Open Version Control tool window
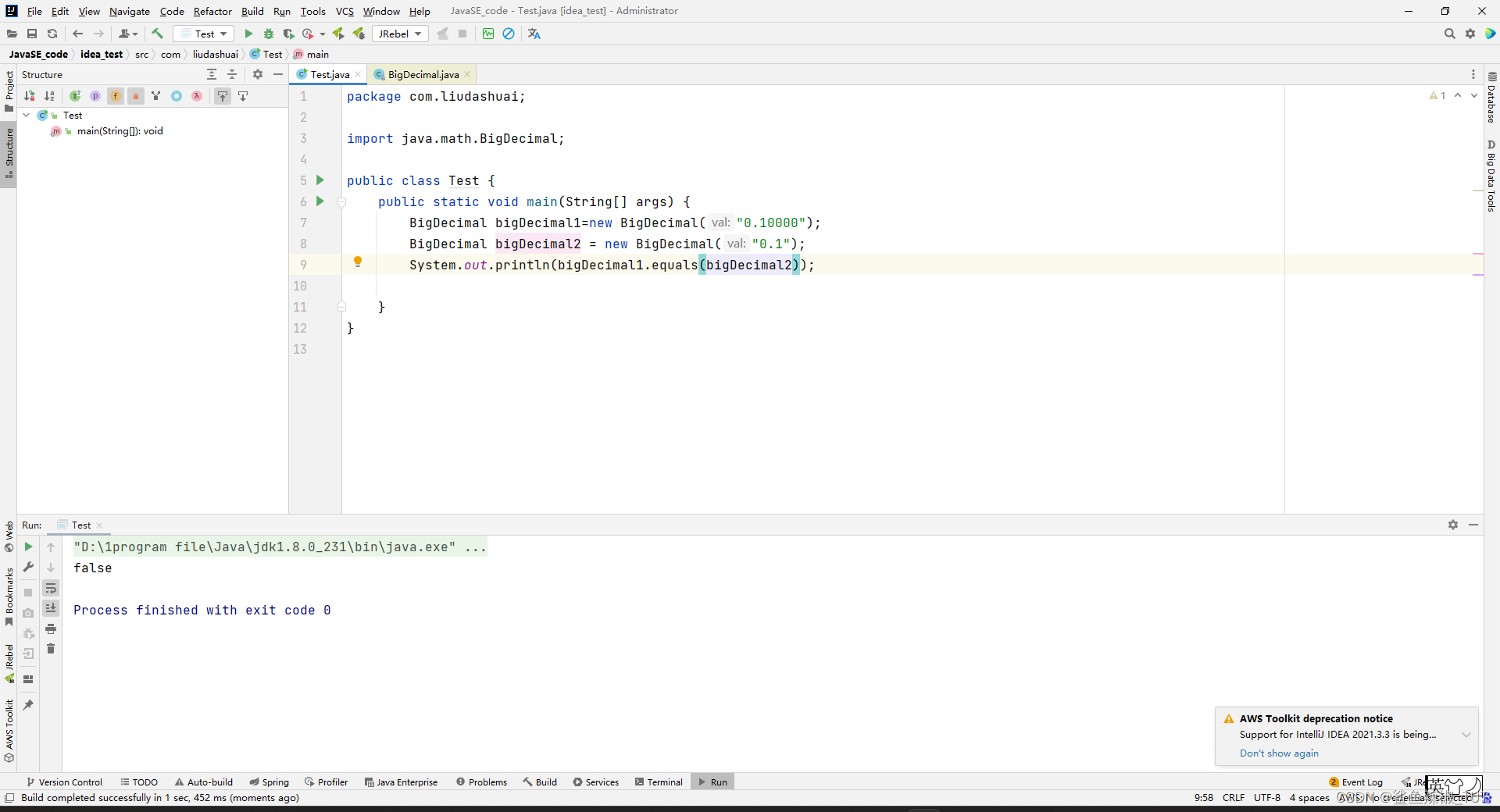Screen dimensions: 1500x812 pyautogui.click(x=64, y=782)
